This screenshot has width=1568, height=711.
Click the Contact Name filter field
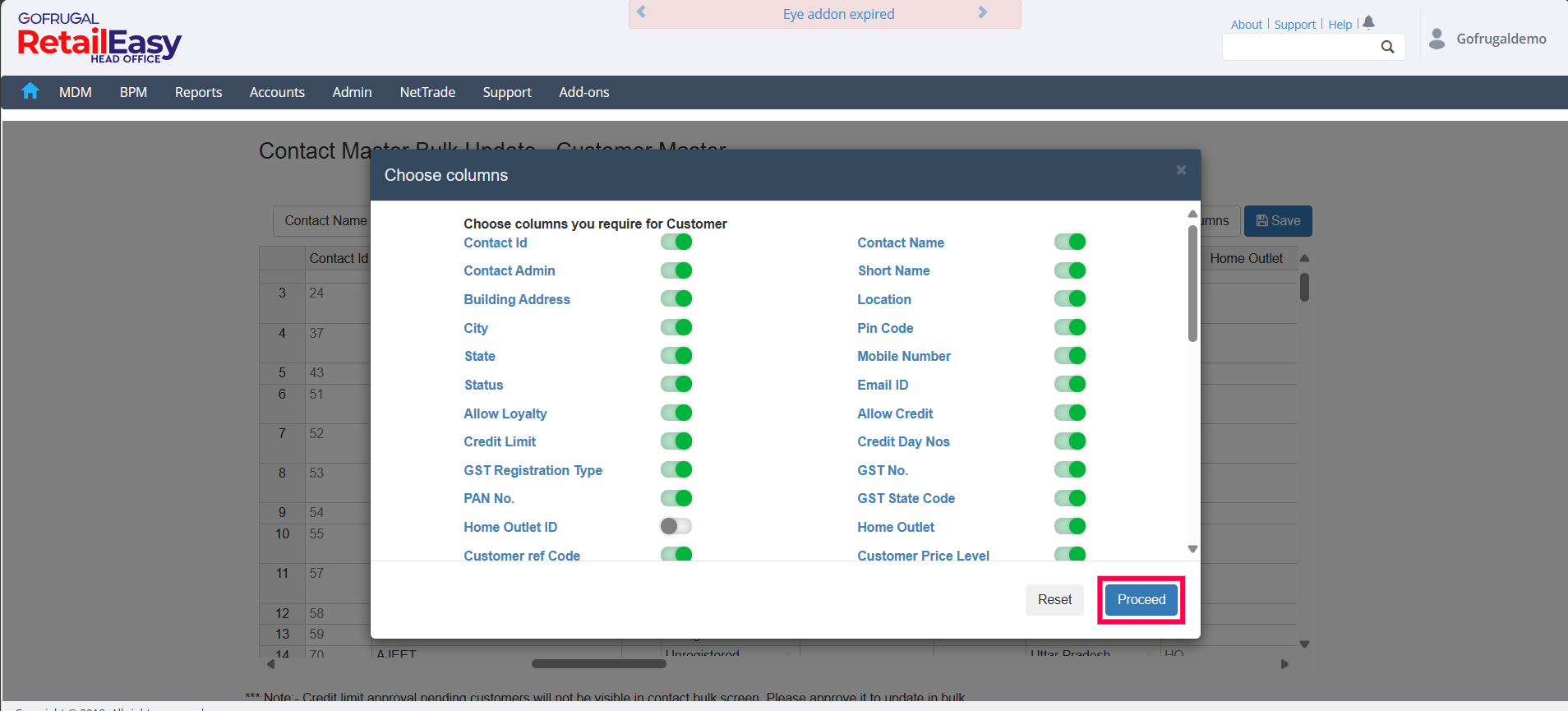pyautogui.click(x=322, y=220)
